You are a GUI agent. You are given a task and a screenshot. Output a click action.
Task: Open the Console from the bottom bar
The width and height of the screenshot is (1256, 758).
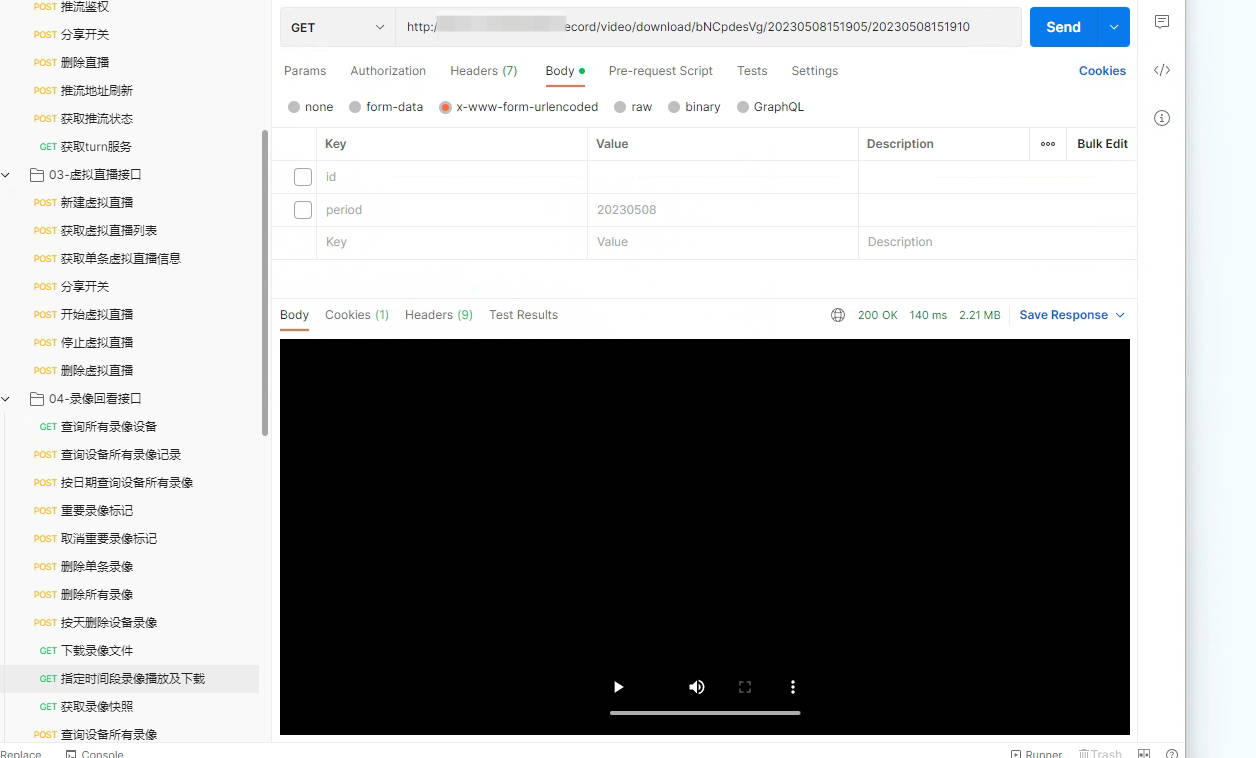click(x=95, y=754)
